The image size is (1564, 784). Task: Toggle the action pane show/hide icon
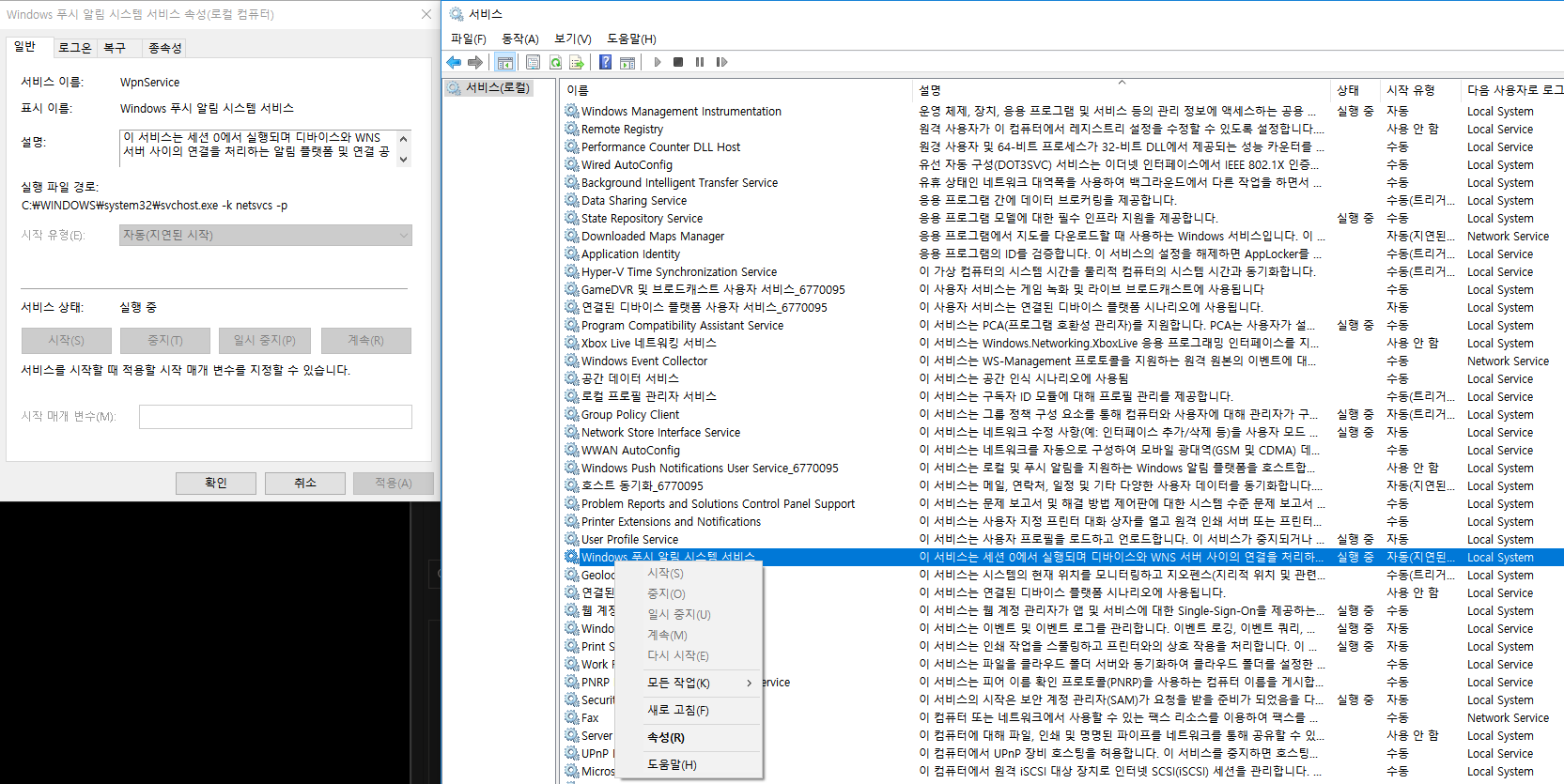pyautogui.click(x=627, y=62)
